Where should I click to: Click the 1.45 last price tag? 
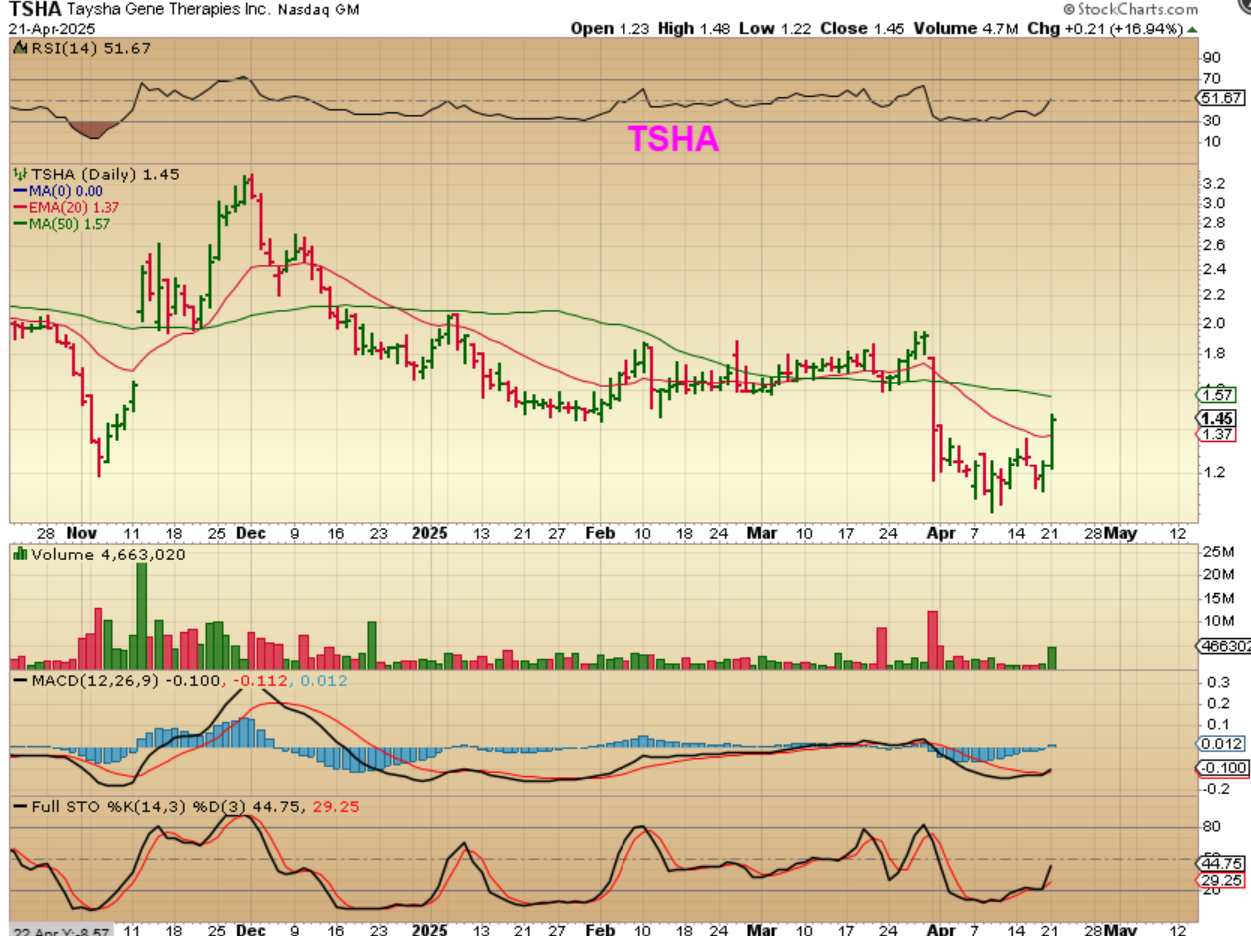click(1216, 418)
